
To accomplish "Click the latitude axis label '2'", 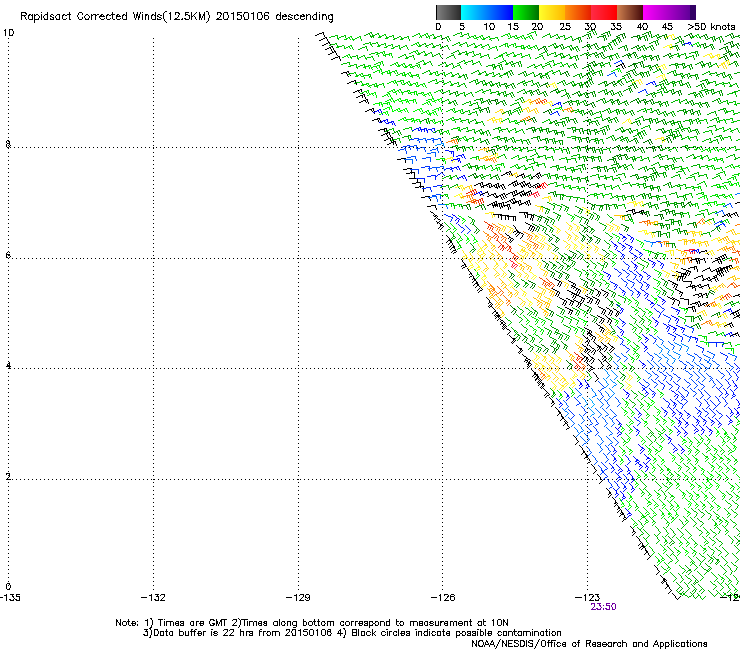I will [x=8, y=476].
